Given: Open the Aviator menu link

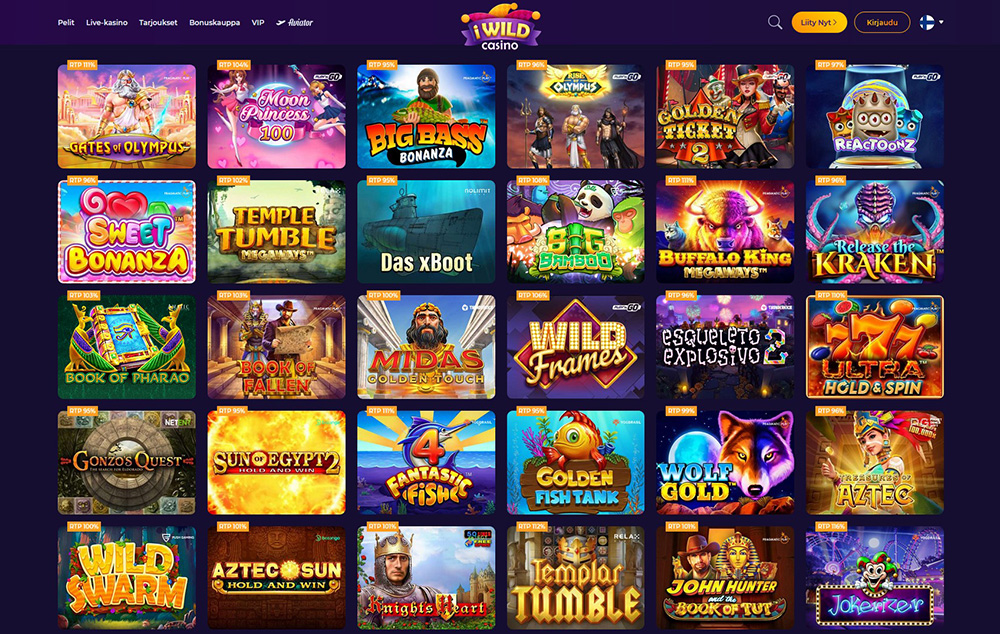Looking at the screenshot, I should pyautogui.click(x=295, y=22).
